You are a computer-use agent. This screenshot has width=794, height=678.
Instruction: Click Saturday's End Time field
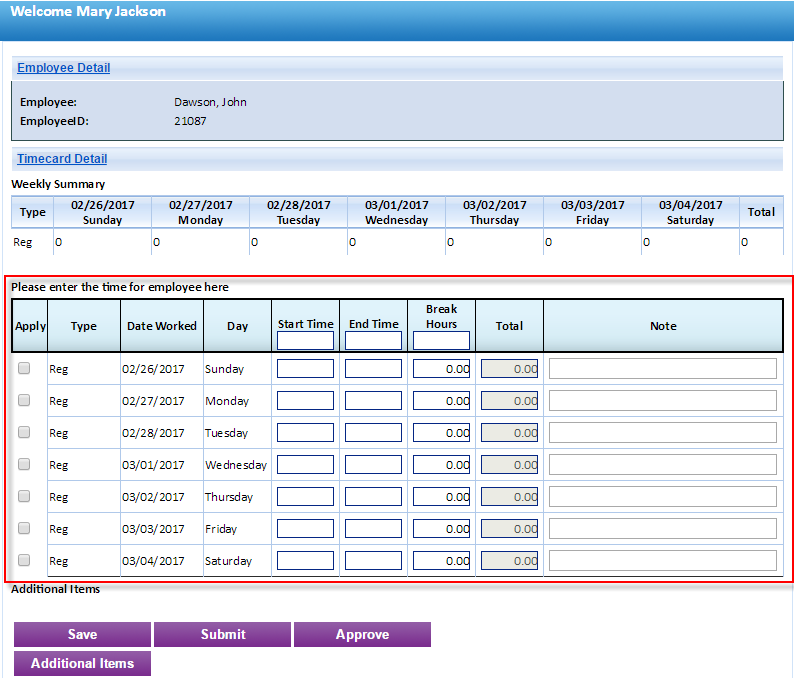tap(373, 561)
